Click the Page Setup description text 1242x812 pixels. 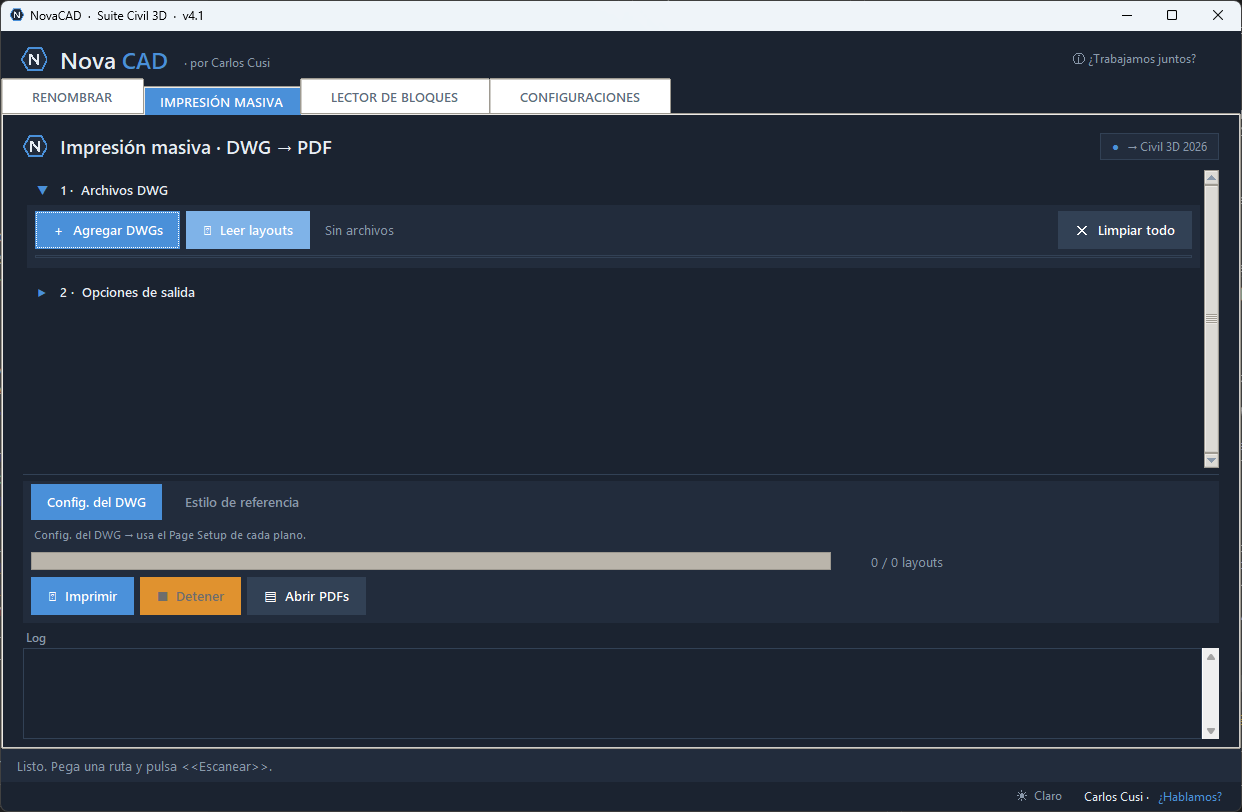click(x=170, y=535)
